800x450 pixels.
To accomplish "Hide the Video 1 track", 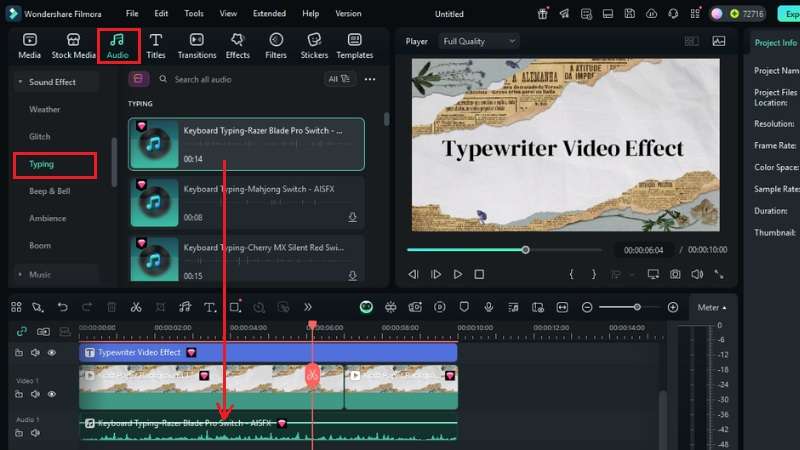I will point(52,394).
